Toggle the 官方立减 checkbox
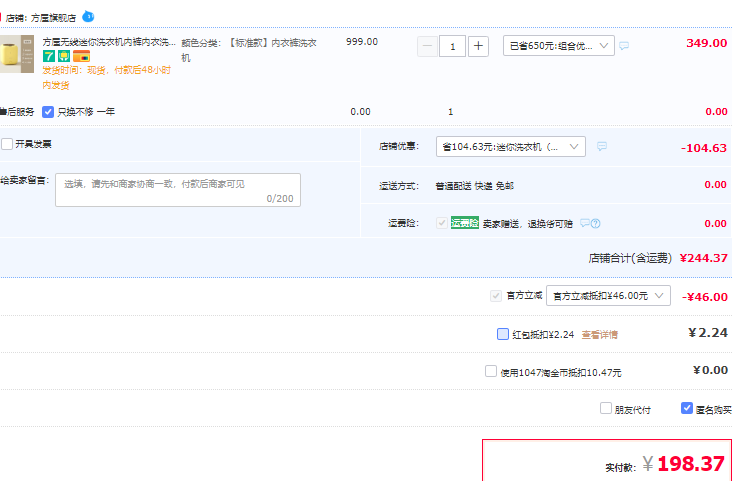The height and width of the screenshot is (481, 735). [x=495, y=296]
